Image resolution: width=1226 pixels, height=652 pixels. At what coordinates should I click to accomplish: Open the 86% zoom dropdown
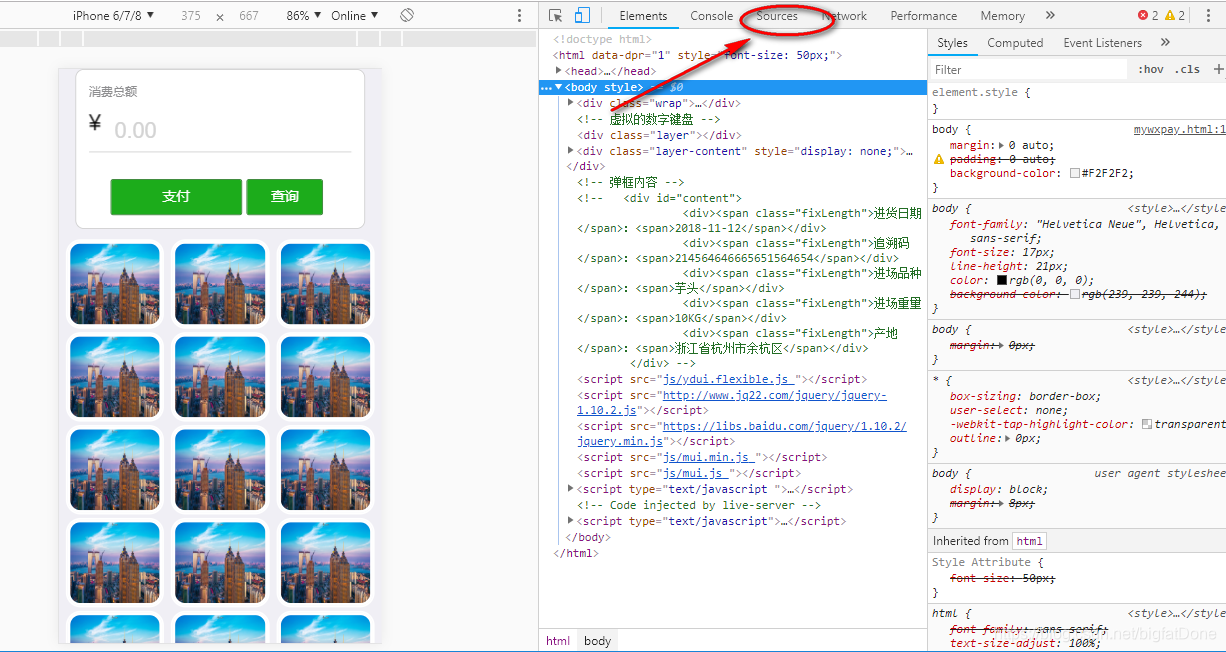coord(304,15)
